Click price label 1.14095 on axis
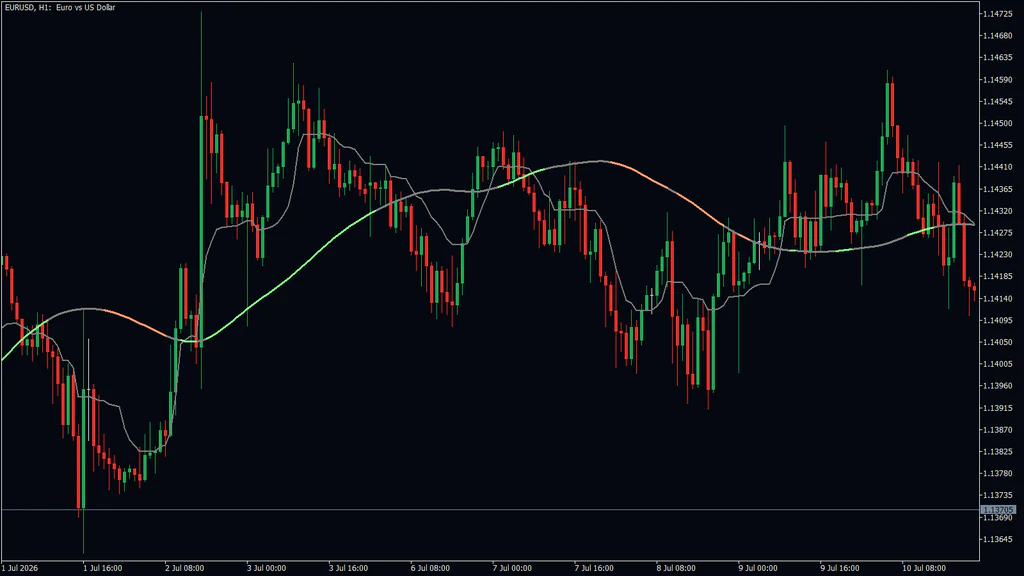 click(x=998, y=321)
